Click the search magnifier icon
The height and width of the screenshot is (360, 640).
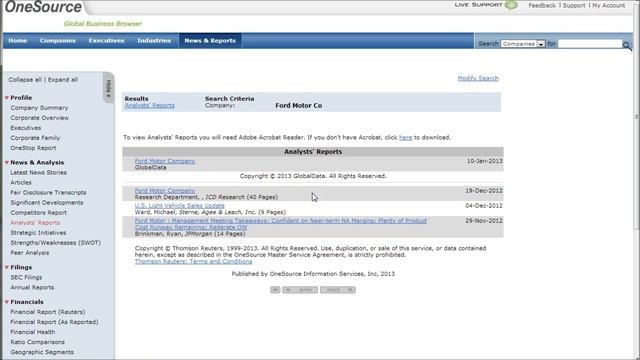coord(627,46)
